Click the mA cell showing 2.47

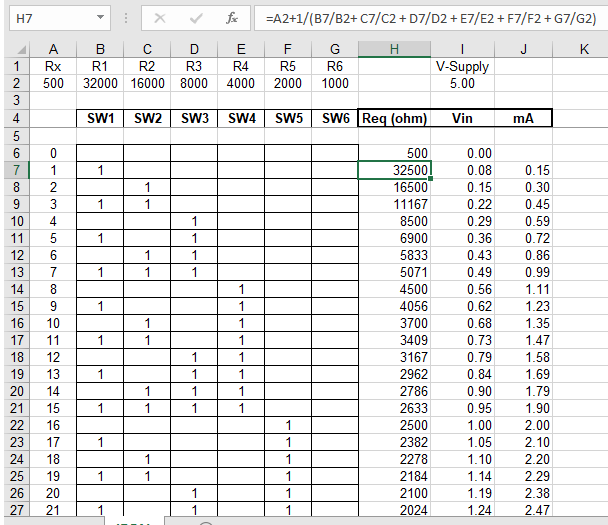(523, 509)
